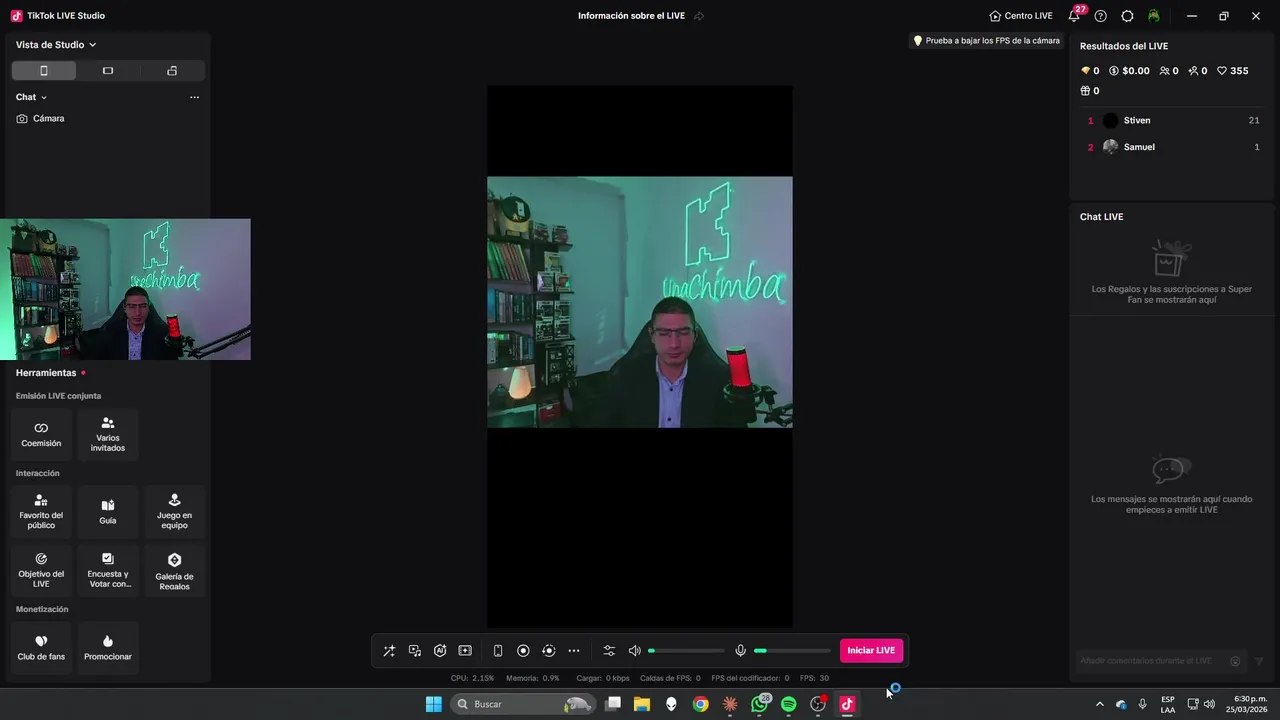Show hidden system tray icons

click(1100, 704)
